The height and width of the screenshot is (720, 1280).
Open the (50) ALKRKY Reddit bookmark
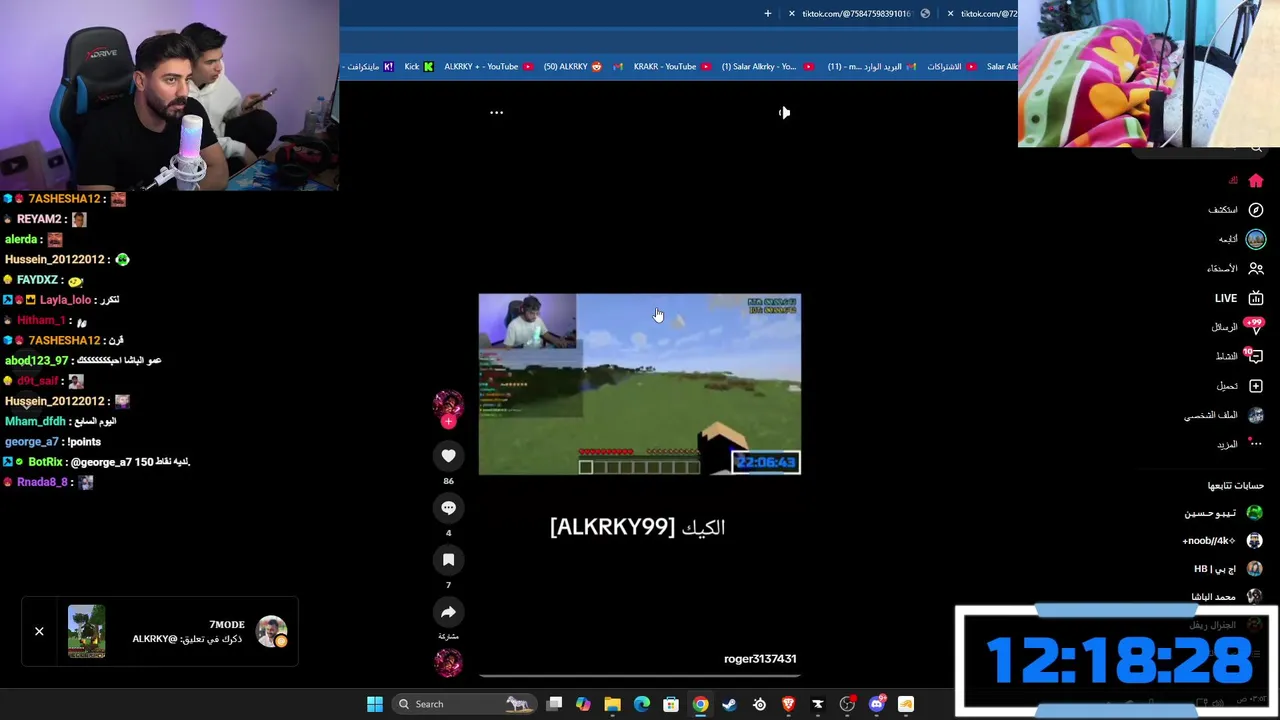coord(573,67)
